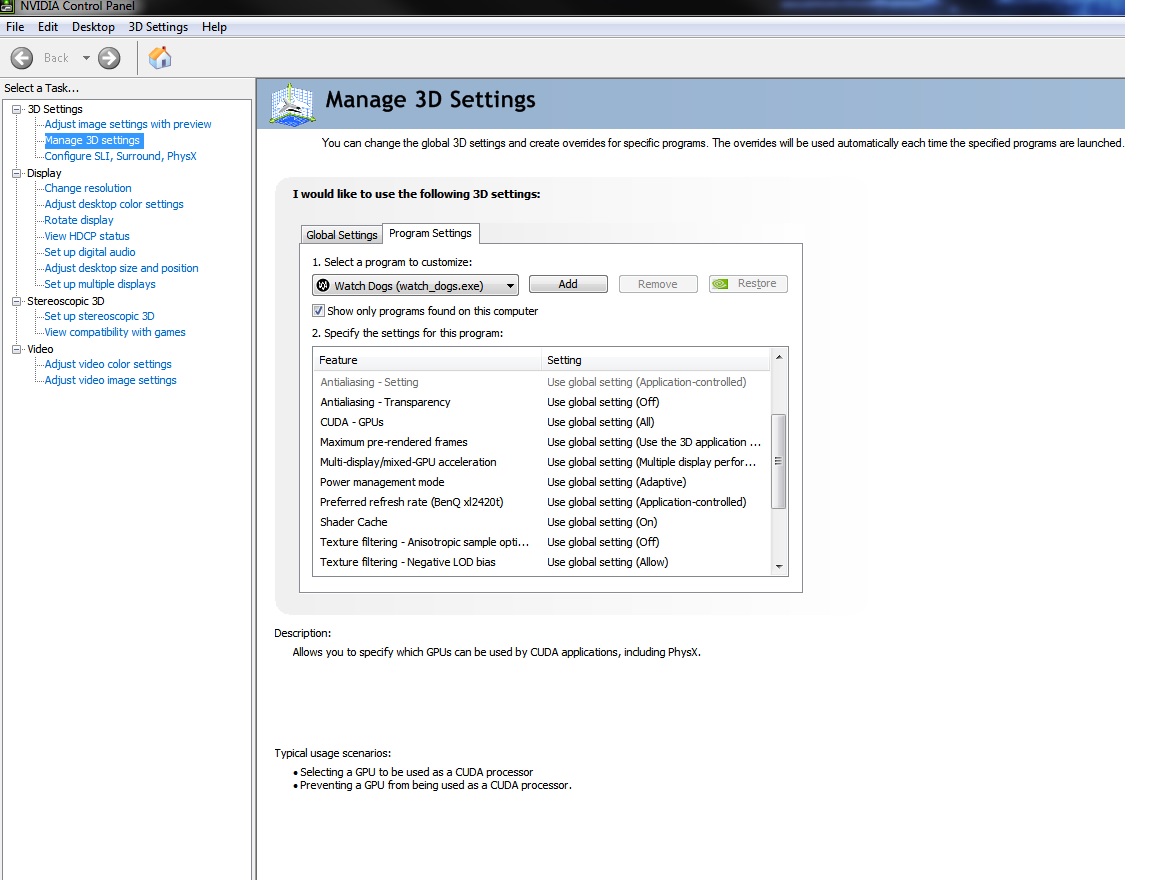The height and width of the screenshot is (880, 1152).
Task: Click the Forward arrow icon
Action: click(x=109, y=58)
